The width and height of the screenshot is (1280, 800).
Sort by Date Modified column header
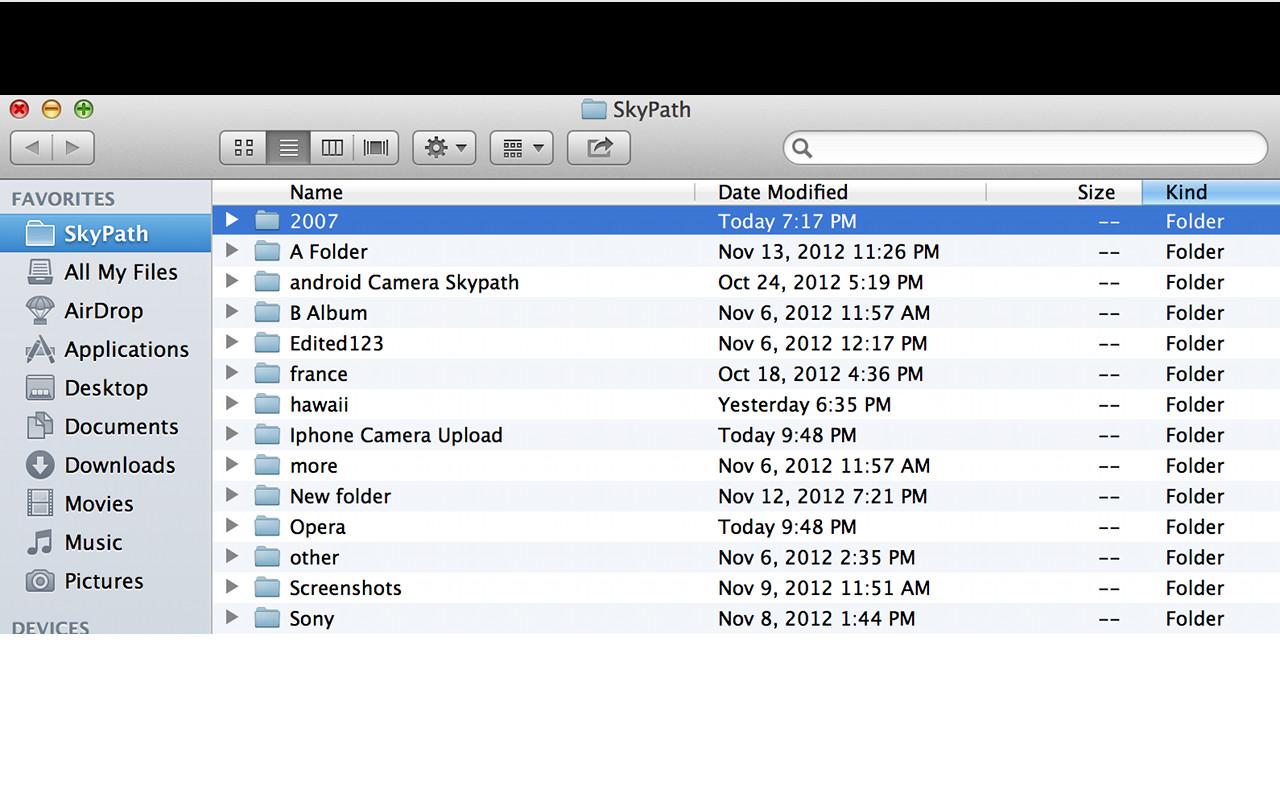782,192
